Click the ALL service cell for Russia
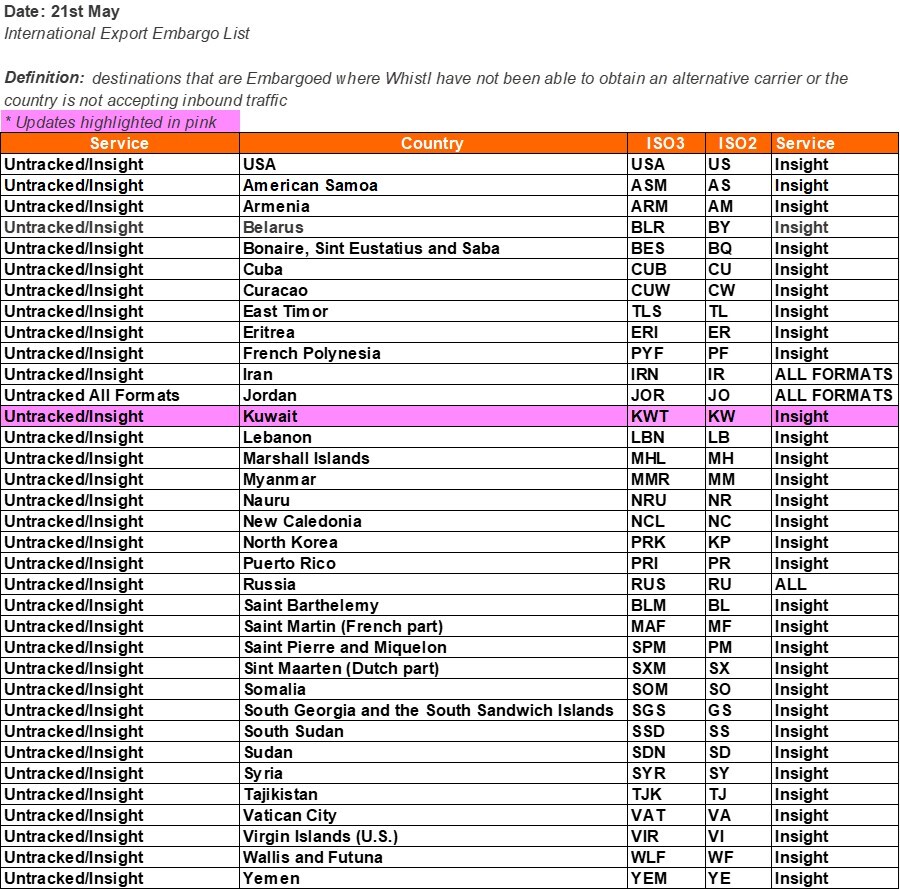900x890 pixels. 835,584
